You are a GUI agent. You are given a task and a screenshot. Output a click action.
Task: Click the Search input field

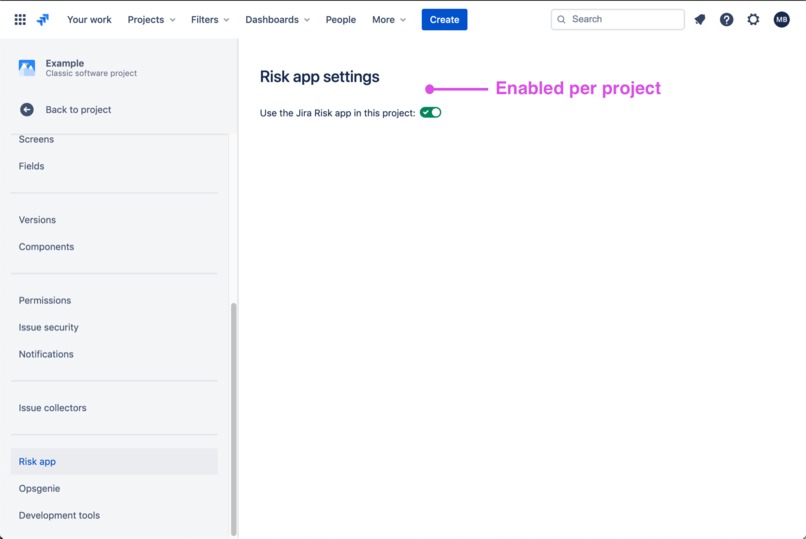click(x=617, y=20)
